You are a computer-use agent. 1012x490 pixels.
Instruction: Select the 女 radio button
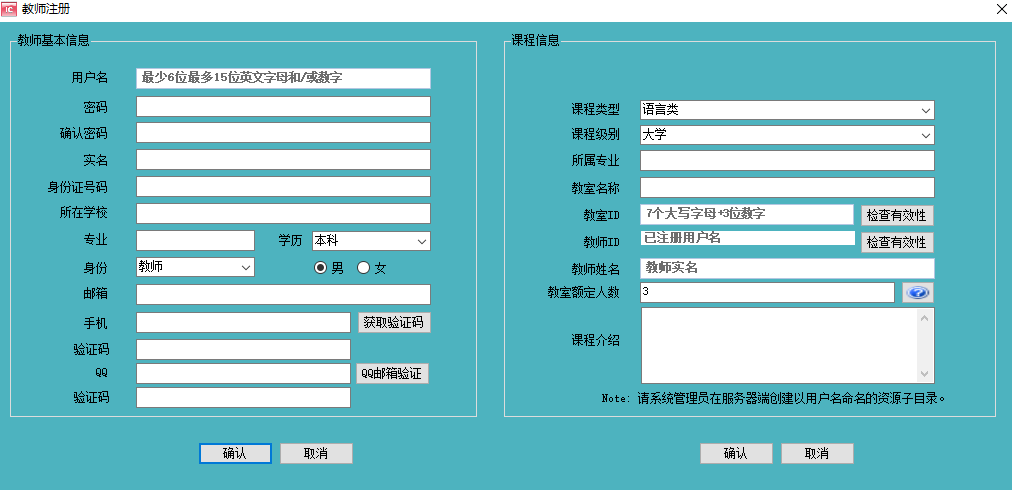coord(364,268)
